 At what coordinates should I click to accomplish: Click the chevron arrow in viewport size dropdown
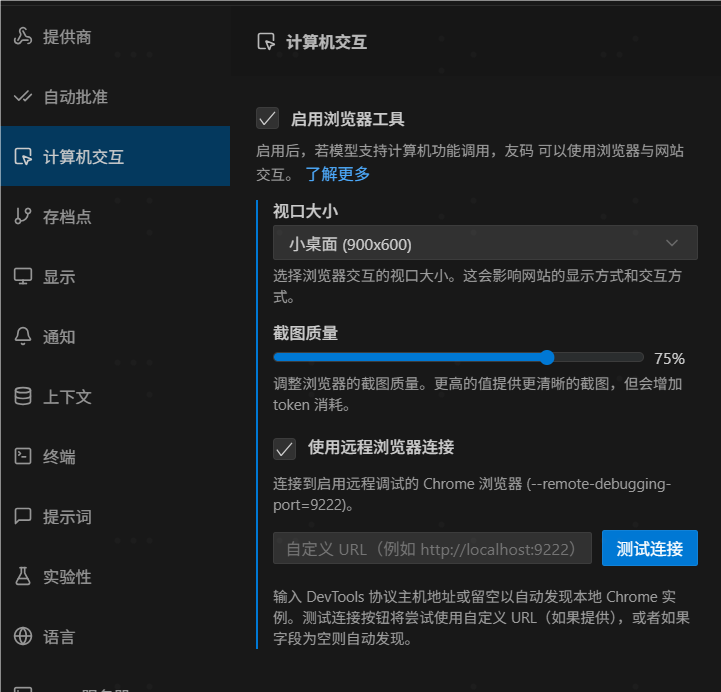672,243
